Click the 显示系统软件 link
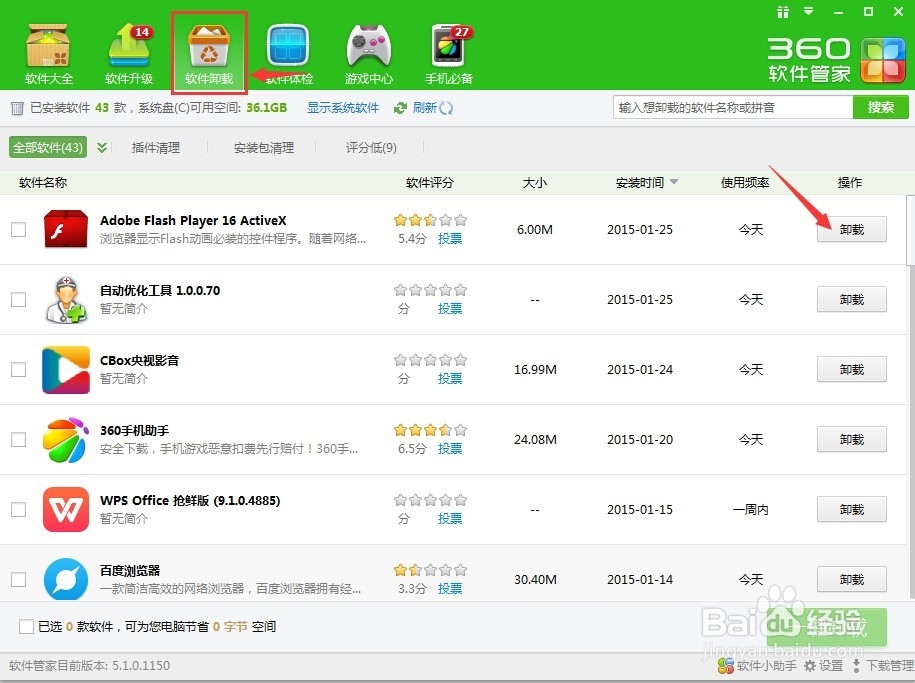Image resolution: width=915 pixels, height=683 pixels. 343,107
